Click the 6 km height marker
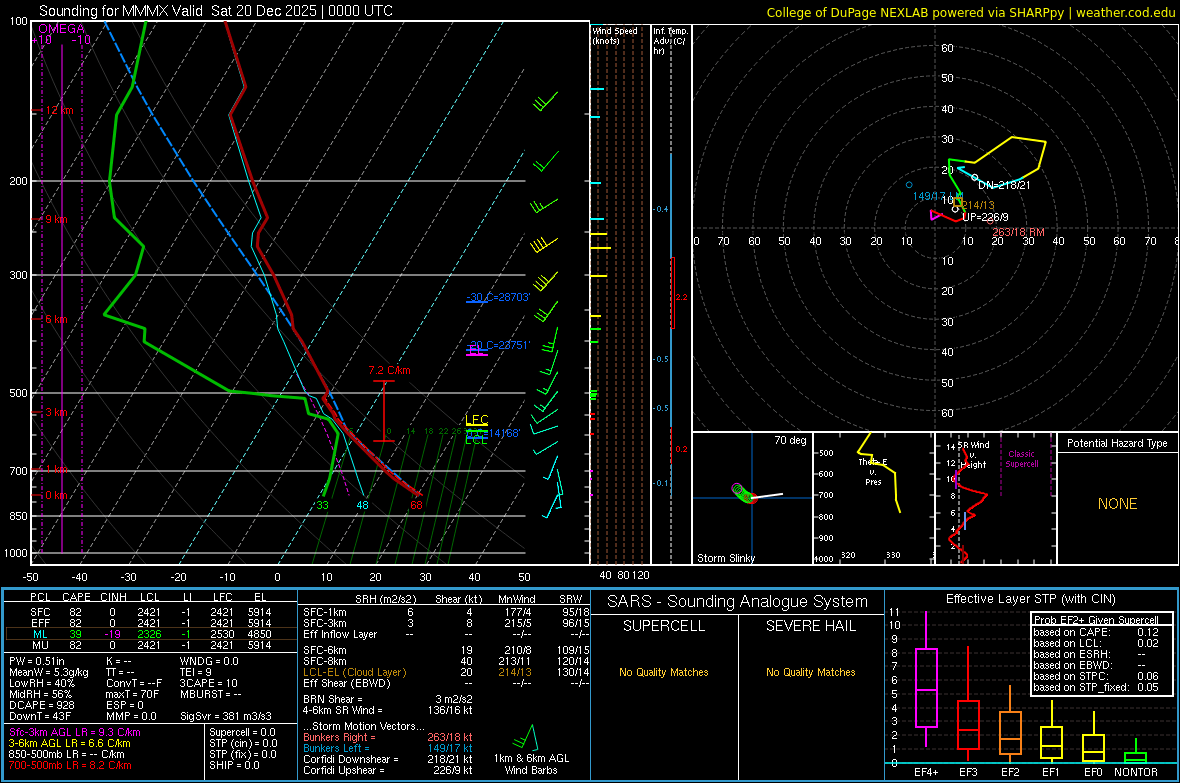This screenshot has width=1180, height=783. pos(56,319)
